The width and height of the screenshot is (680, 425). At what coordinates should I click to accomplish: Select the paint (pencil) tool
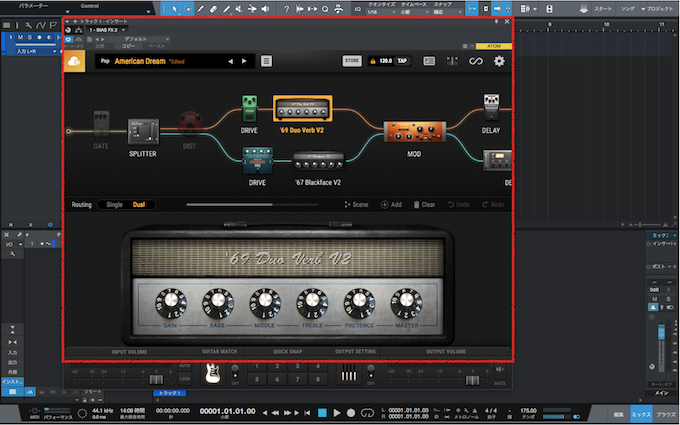200,8
